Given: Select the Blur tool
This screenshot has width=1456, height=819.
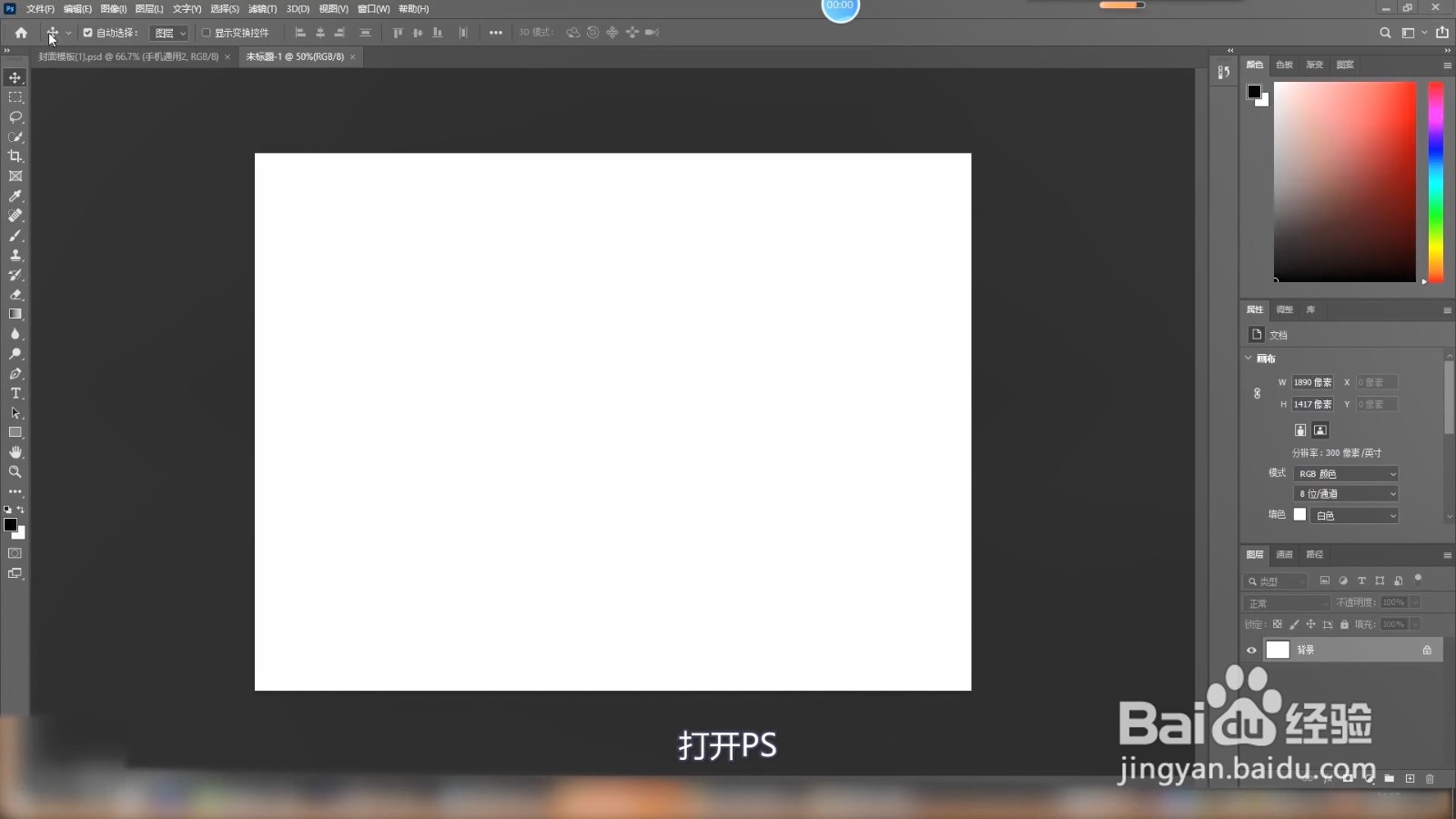Looking at the screenshot, I should pos(15,334).
